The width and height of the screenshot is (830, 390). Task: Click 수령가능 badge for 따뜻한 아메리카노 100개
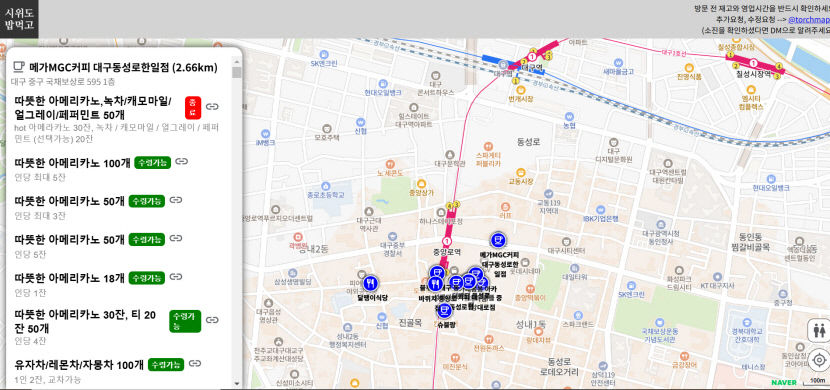coord(152,162)
